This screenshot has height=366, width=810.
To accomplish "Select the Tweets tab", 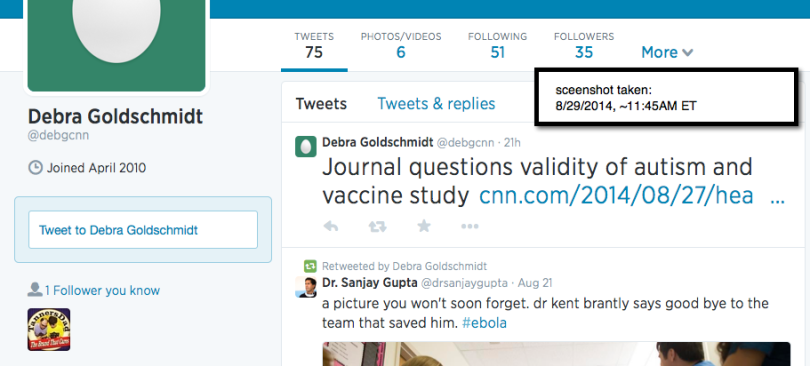I will tap(321, 104).
